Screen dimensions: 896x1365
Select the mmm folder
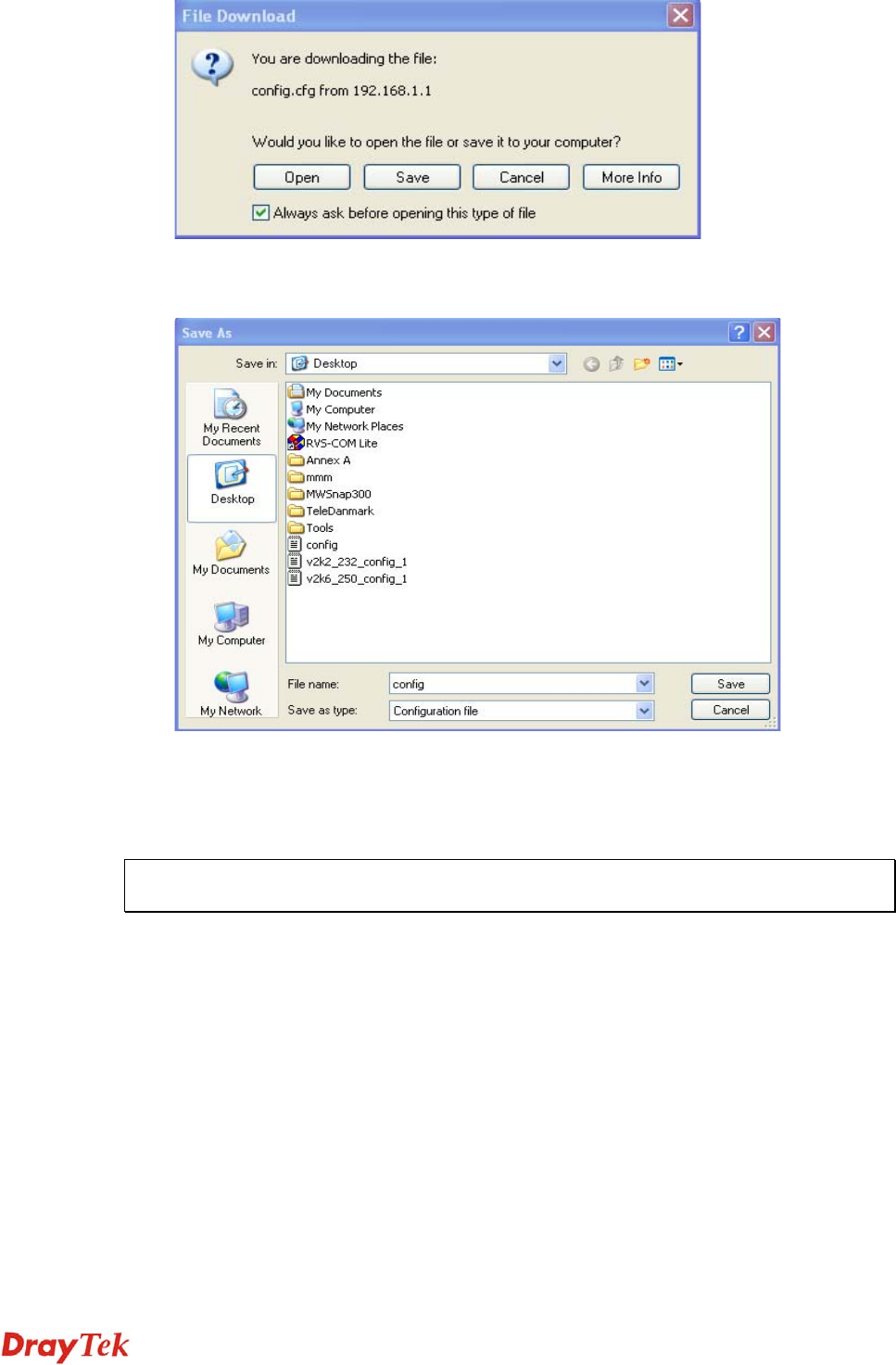coord(310,477)
